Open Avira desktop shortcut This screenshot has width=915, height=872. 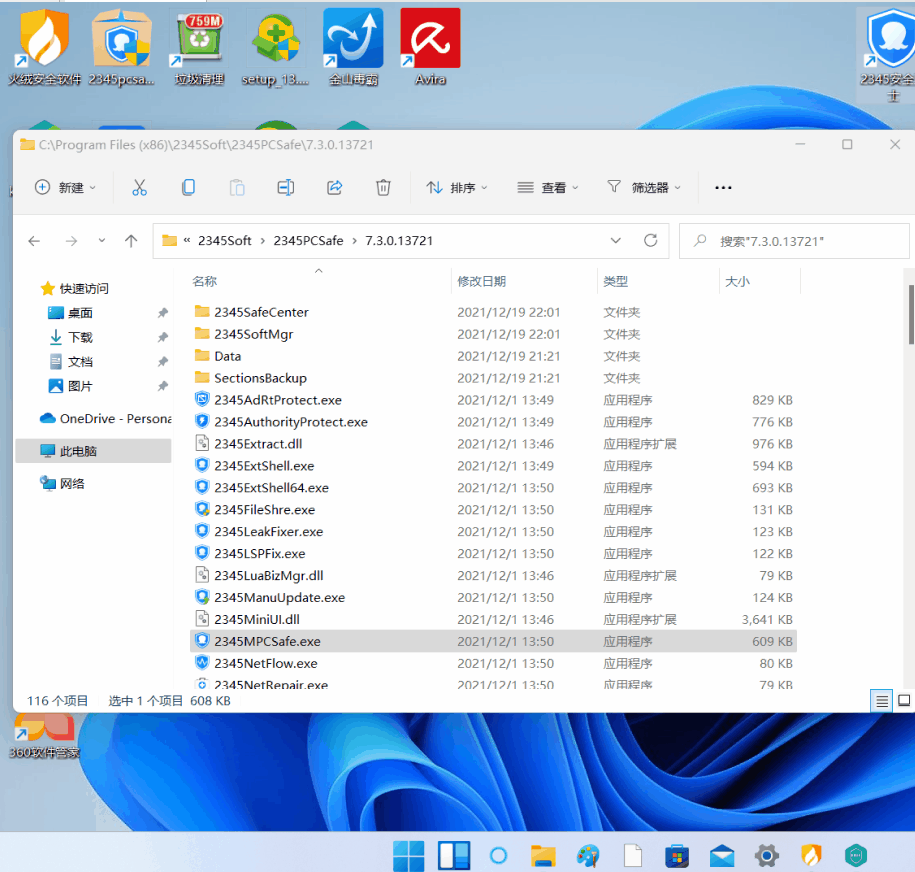pyautogui.click(x=430, y=47)
